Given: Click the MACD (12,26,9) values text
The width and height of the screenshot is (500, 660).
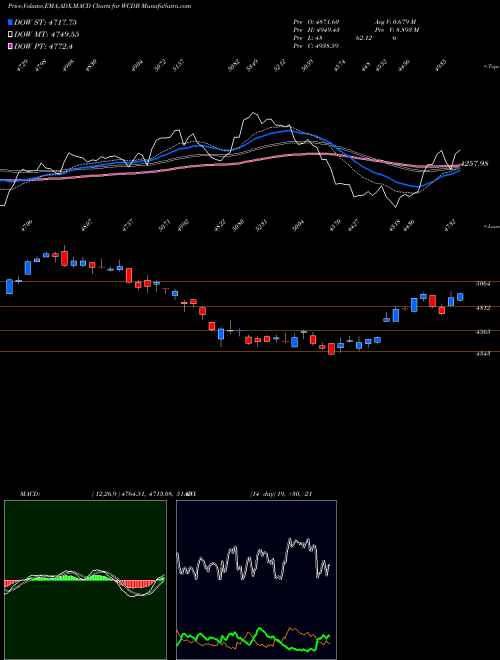Looking at the screenshot, I should [140, 494].
